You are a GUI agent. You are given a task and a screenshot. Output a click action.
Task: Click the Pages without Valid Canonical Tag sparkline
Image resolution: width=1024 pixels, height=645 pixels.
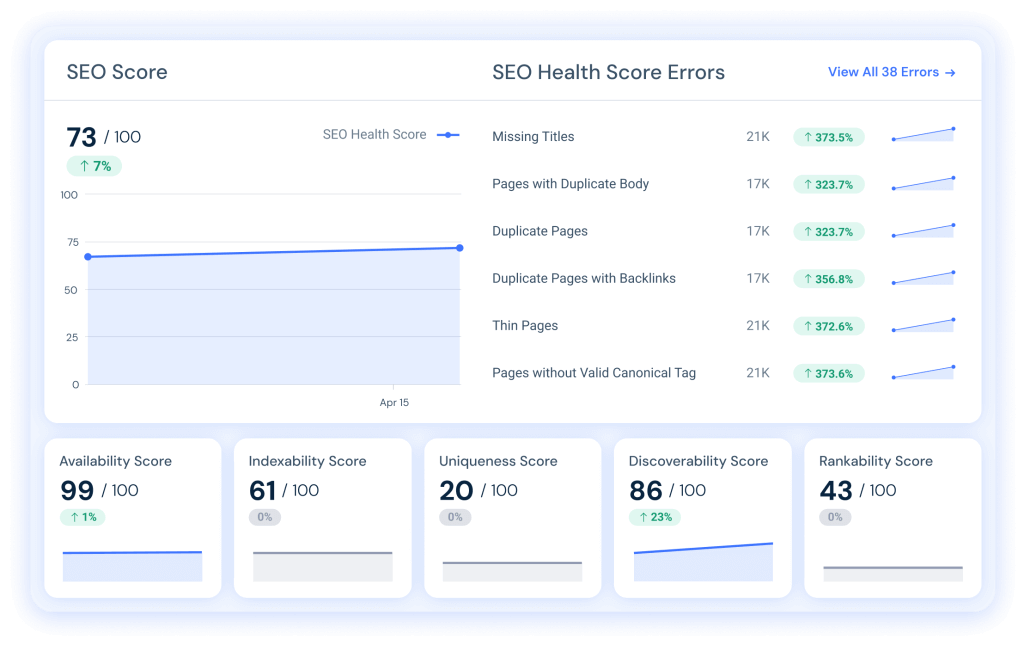click(922, 371)
